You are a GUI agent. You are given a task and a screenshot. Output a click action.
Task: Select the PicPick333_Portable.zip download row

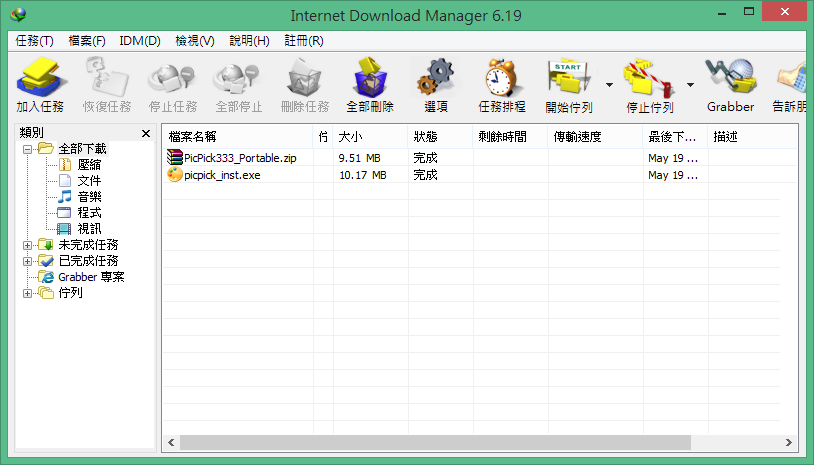coord(240,157)
